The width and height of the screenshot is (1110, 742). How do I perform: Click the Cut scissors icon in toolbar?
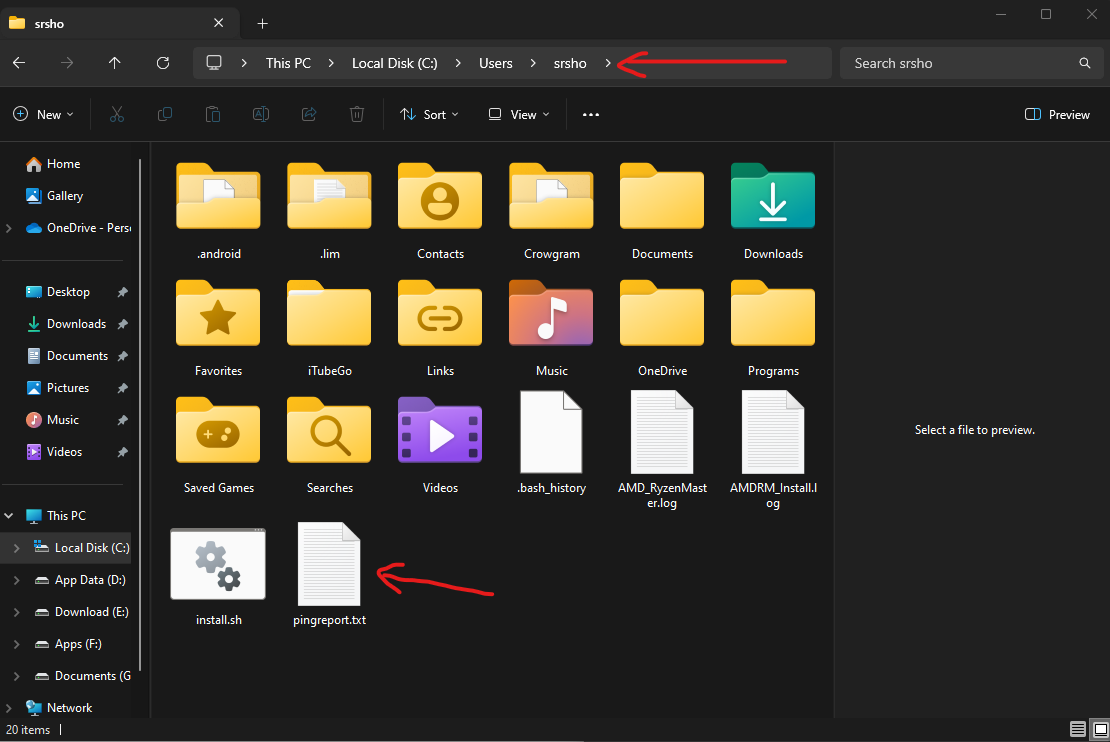tap(117, 115)
